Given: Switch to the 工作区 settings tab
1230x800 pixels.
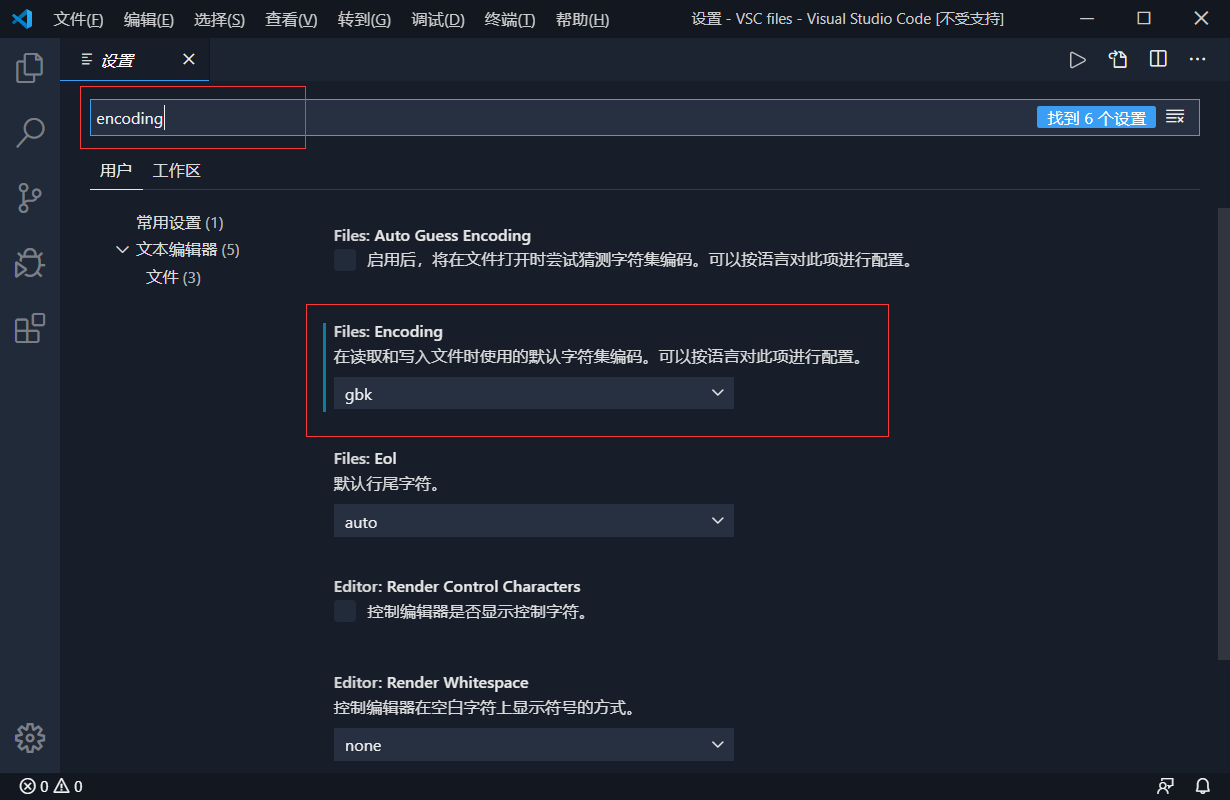Looking at the screenshot, I should pyautogui.click(x=176, y=170).
